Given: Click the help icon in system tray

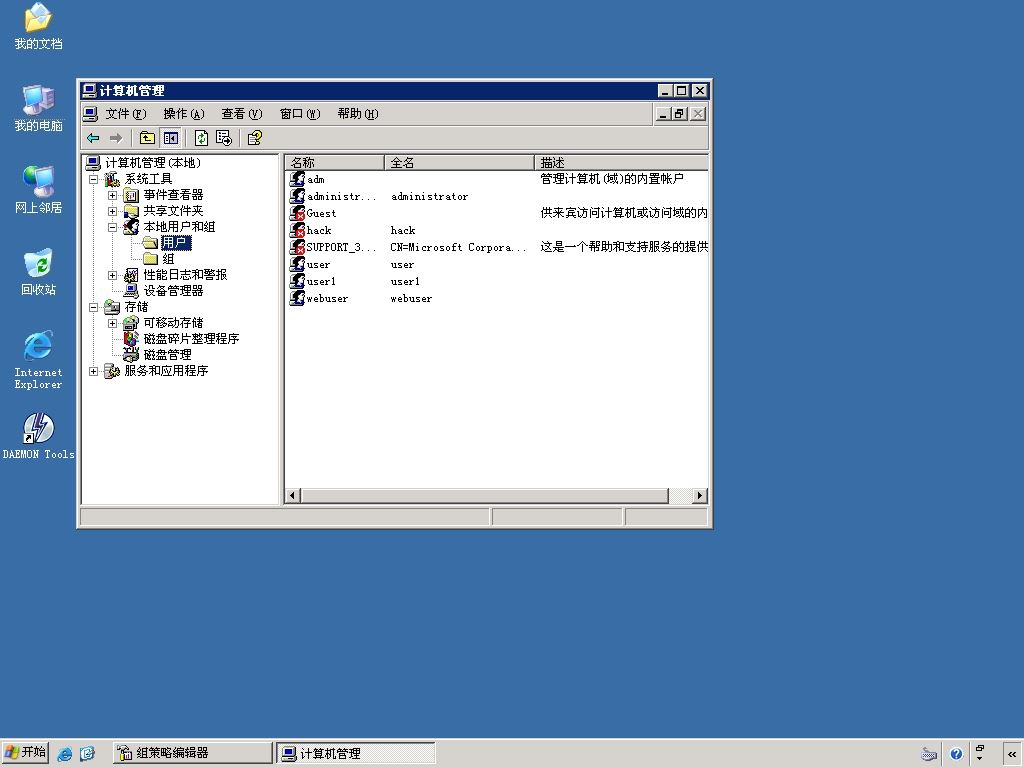Looking at the screenshot, I should click(x=956, y=754).
